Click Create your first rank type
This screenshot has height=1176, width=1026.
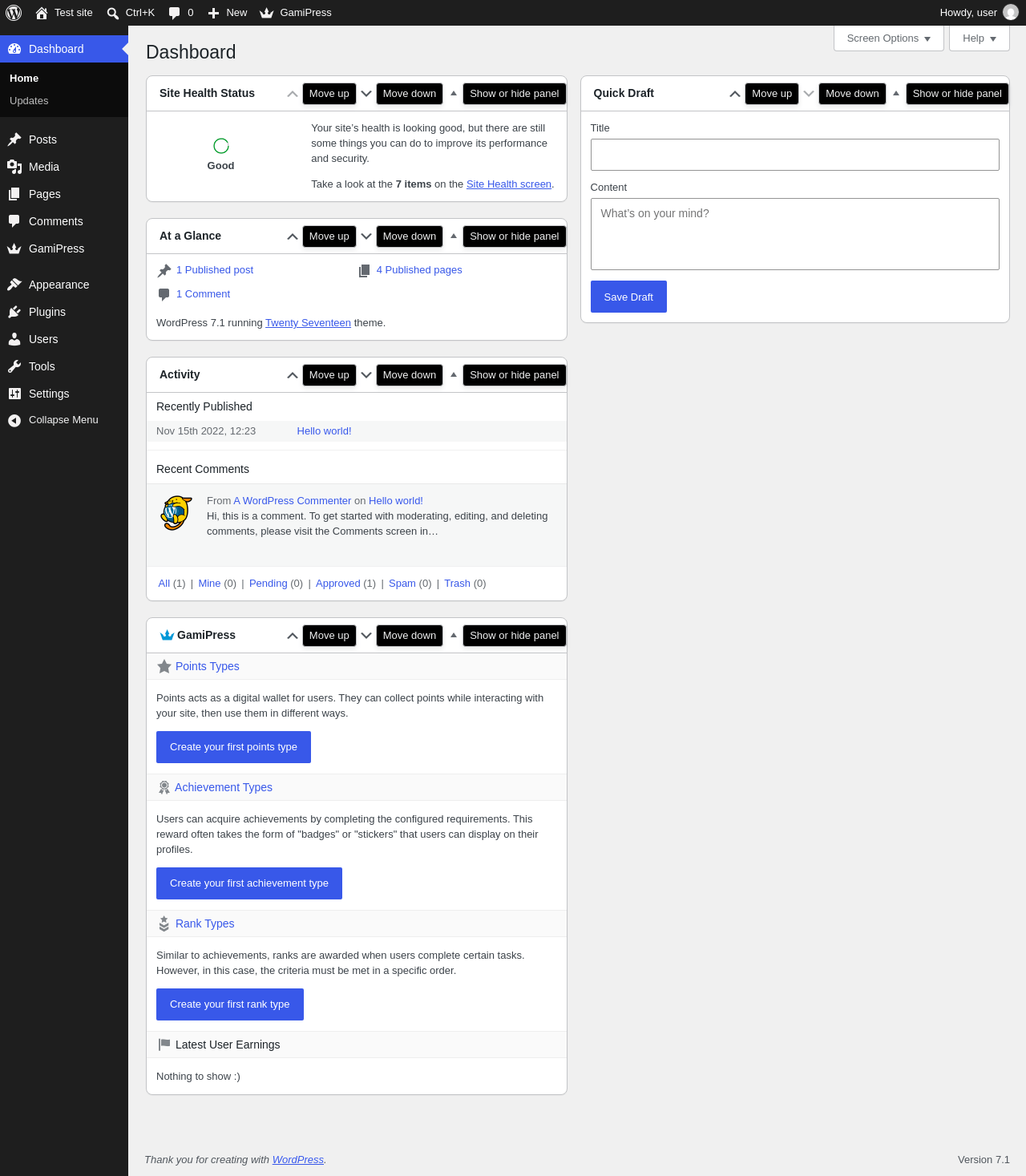click(230, 1004)
